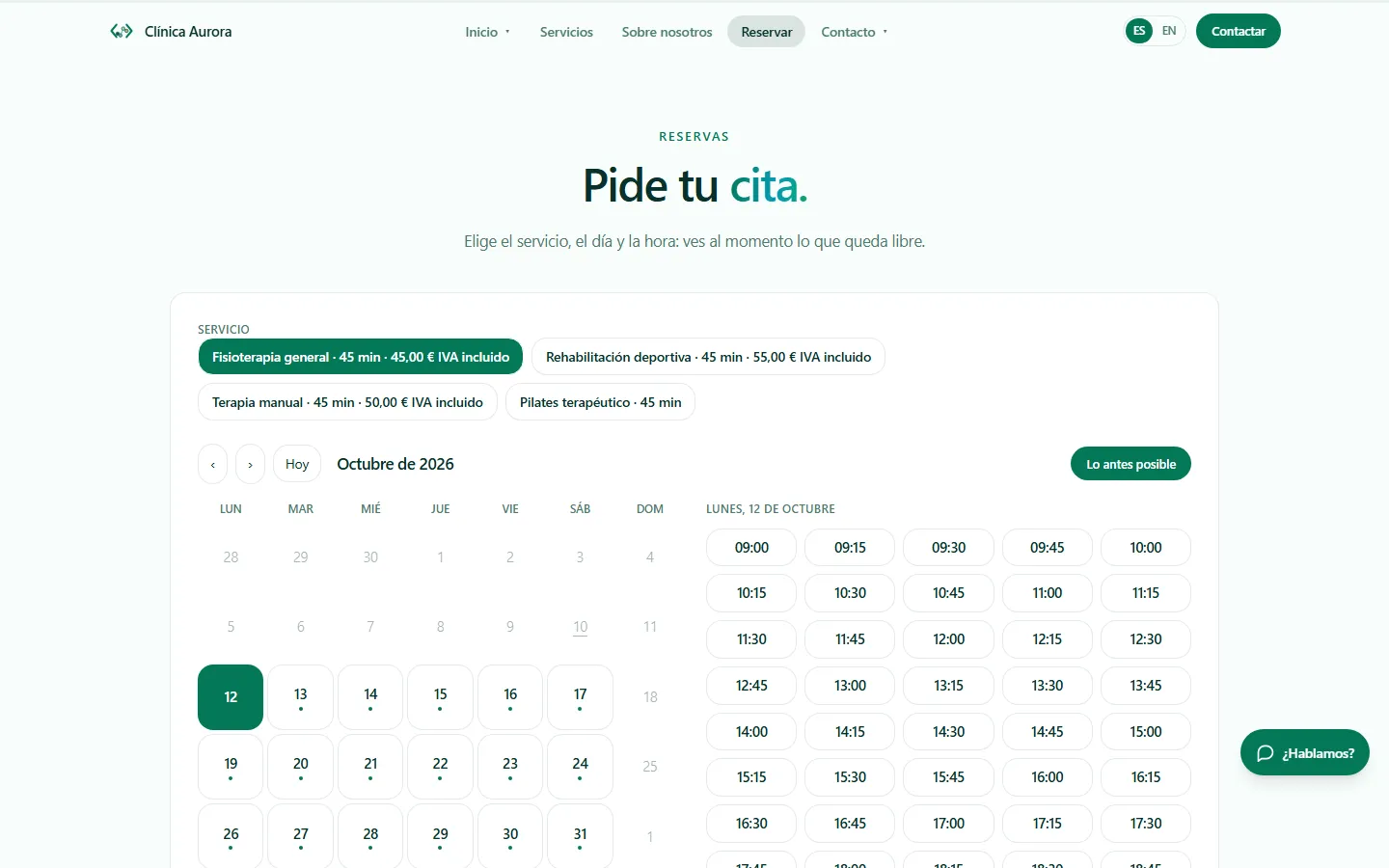This screenshot has width=1389, height=868.
Task: Select the 16:00 time slot
Action: [x=1048, y=777]
